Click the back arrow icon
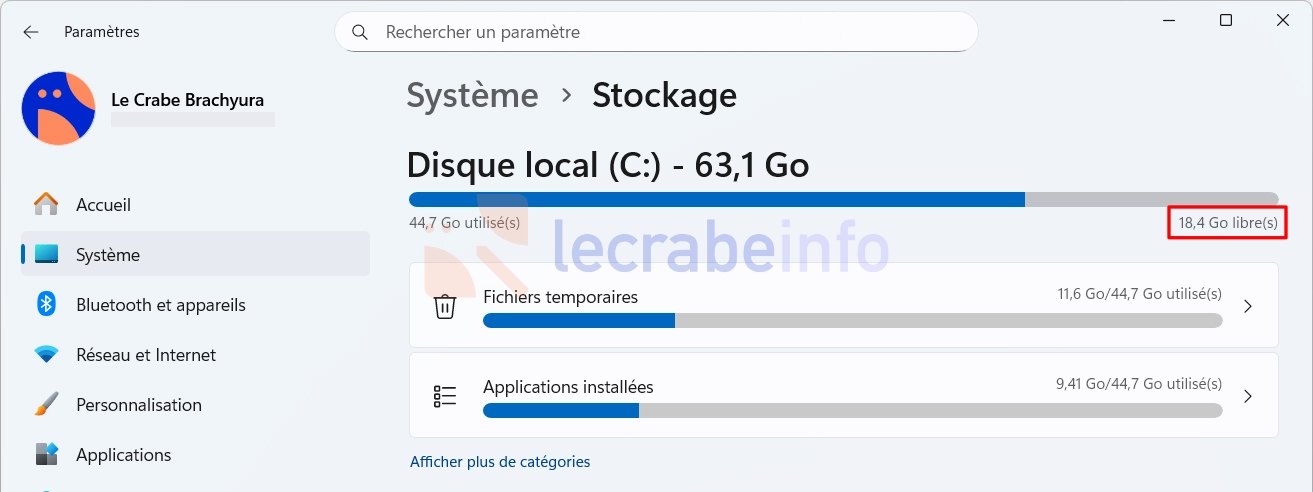The width and height of the screenshot is (1313, 492). pyautogui.click(x=31, y=32)
